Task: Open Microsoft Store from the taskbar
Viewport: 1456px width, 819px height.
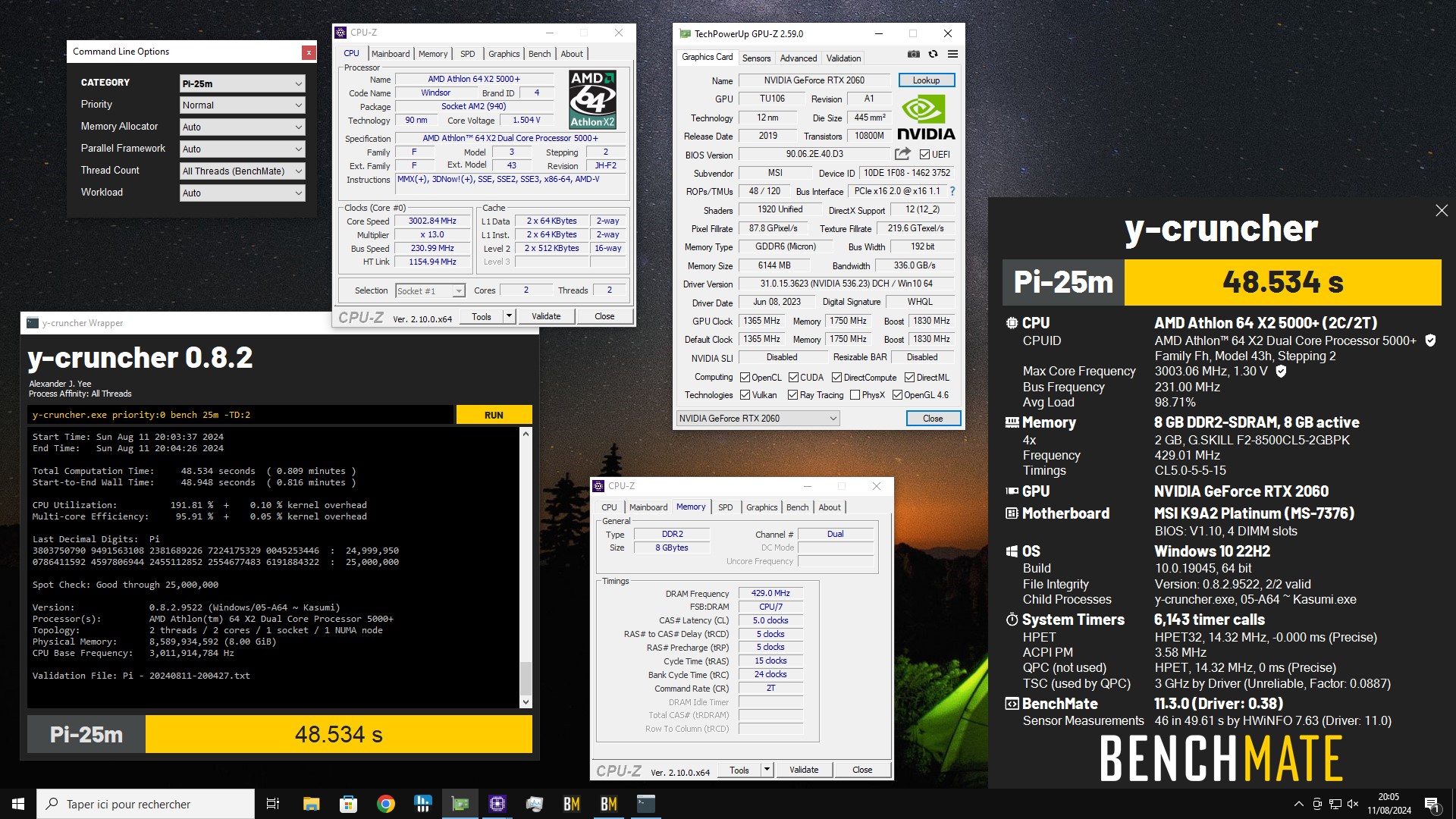Action: coord(348,804)
